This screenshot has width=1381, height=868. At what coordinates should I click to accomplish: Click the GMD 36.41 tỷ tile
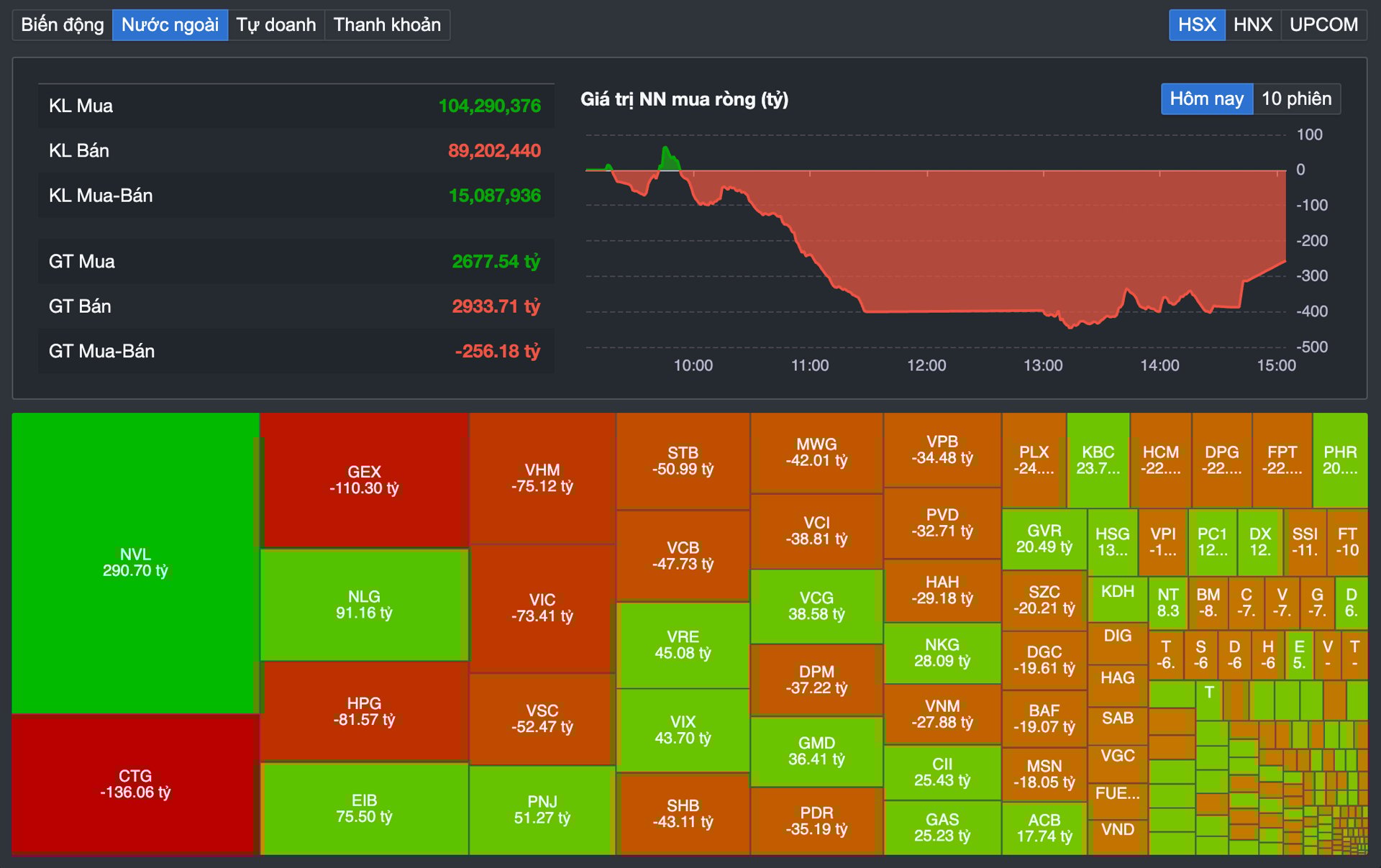click(816, 751)
